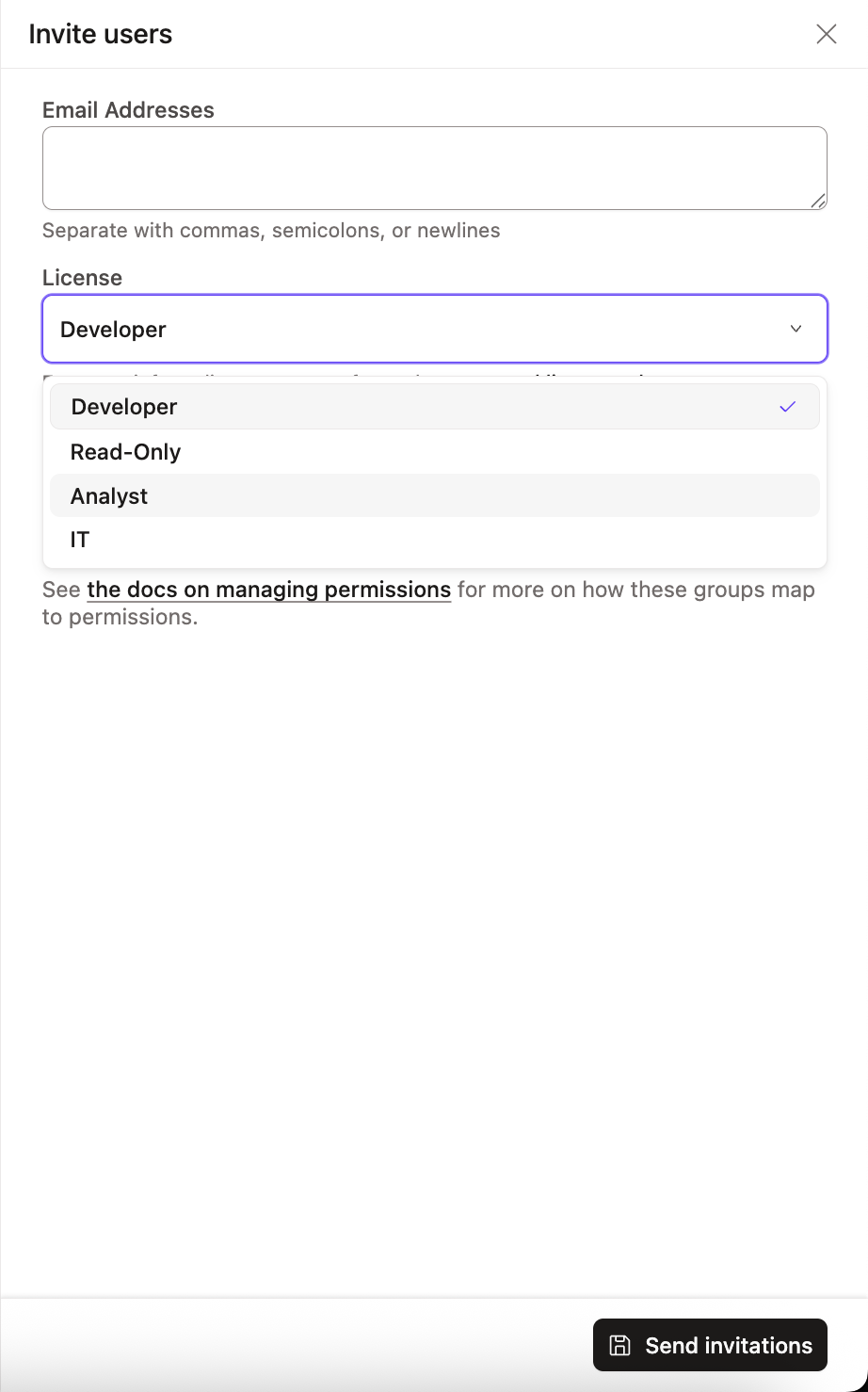
Task: Click the chevron icon in the License field
Action: (796, 329)
